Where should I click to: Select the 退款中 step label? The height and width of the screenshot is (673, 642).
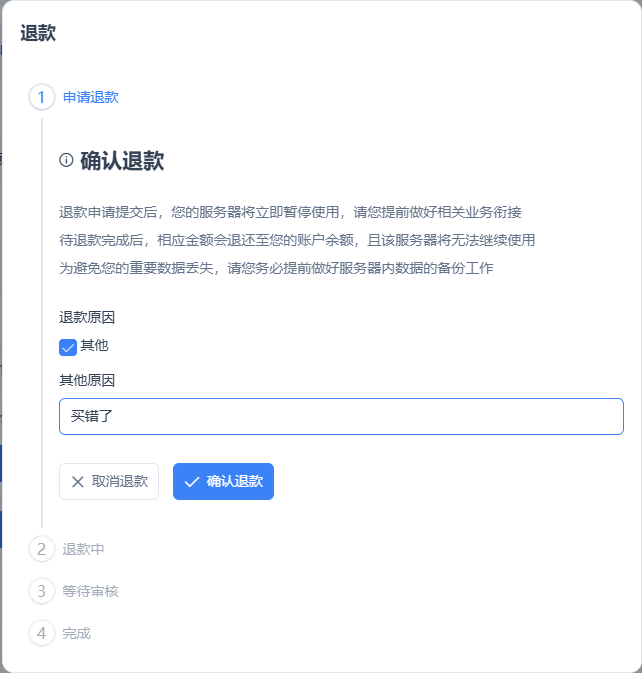pyautogui.click(x=83, y=549)
